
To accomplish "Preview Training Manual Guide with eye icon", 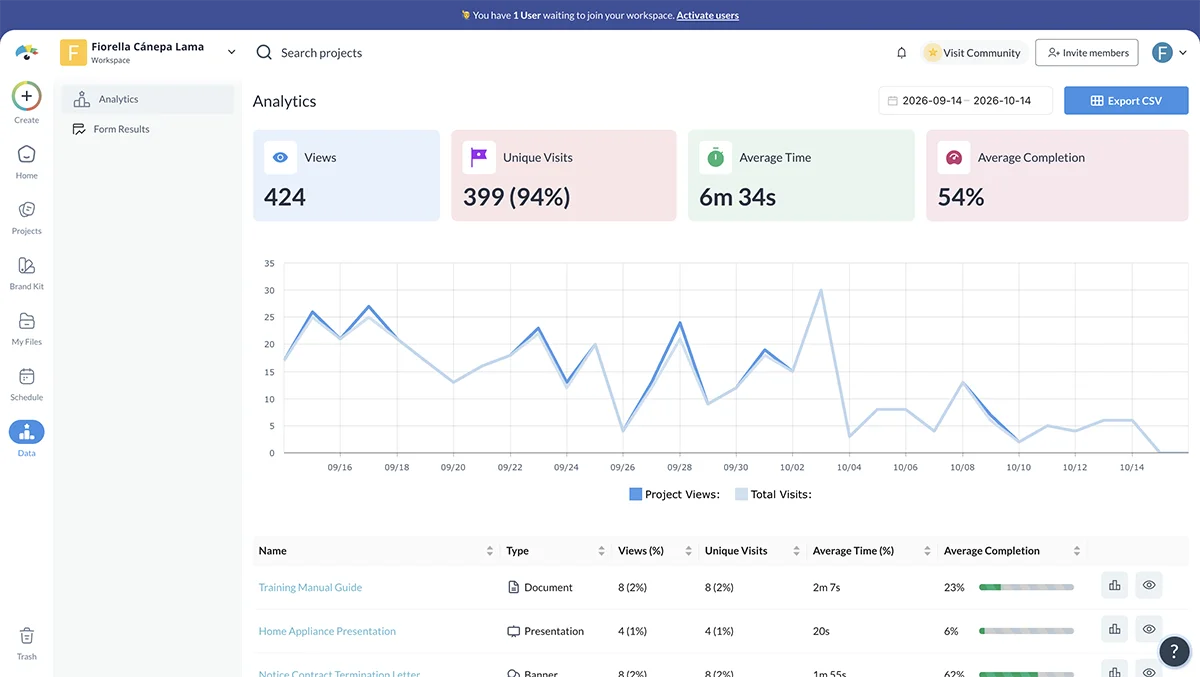I will coord(1149,586).
